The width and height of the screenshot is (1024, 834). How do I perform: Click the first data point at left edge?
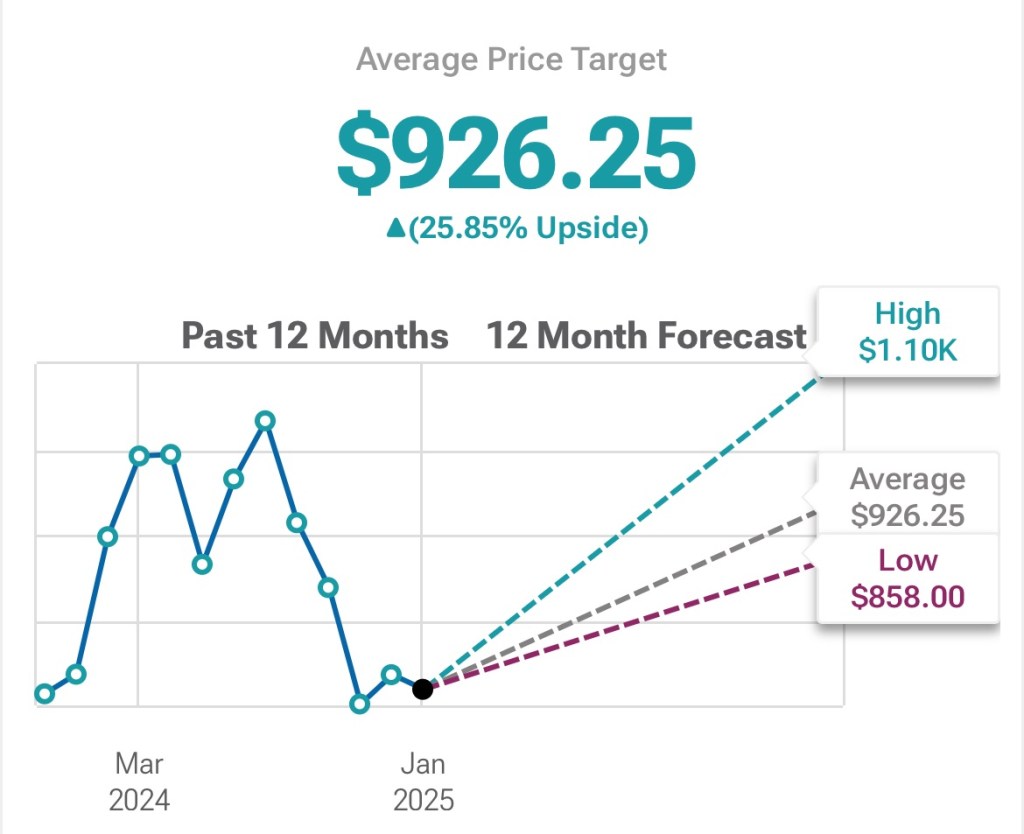point(44,694)
